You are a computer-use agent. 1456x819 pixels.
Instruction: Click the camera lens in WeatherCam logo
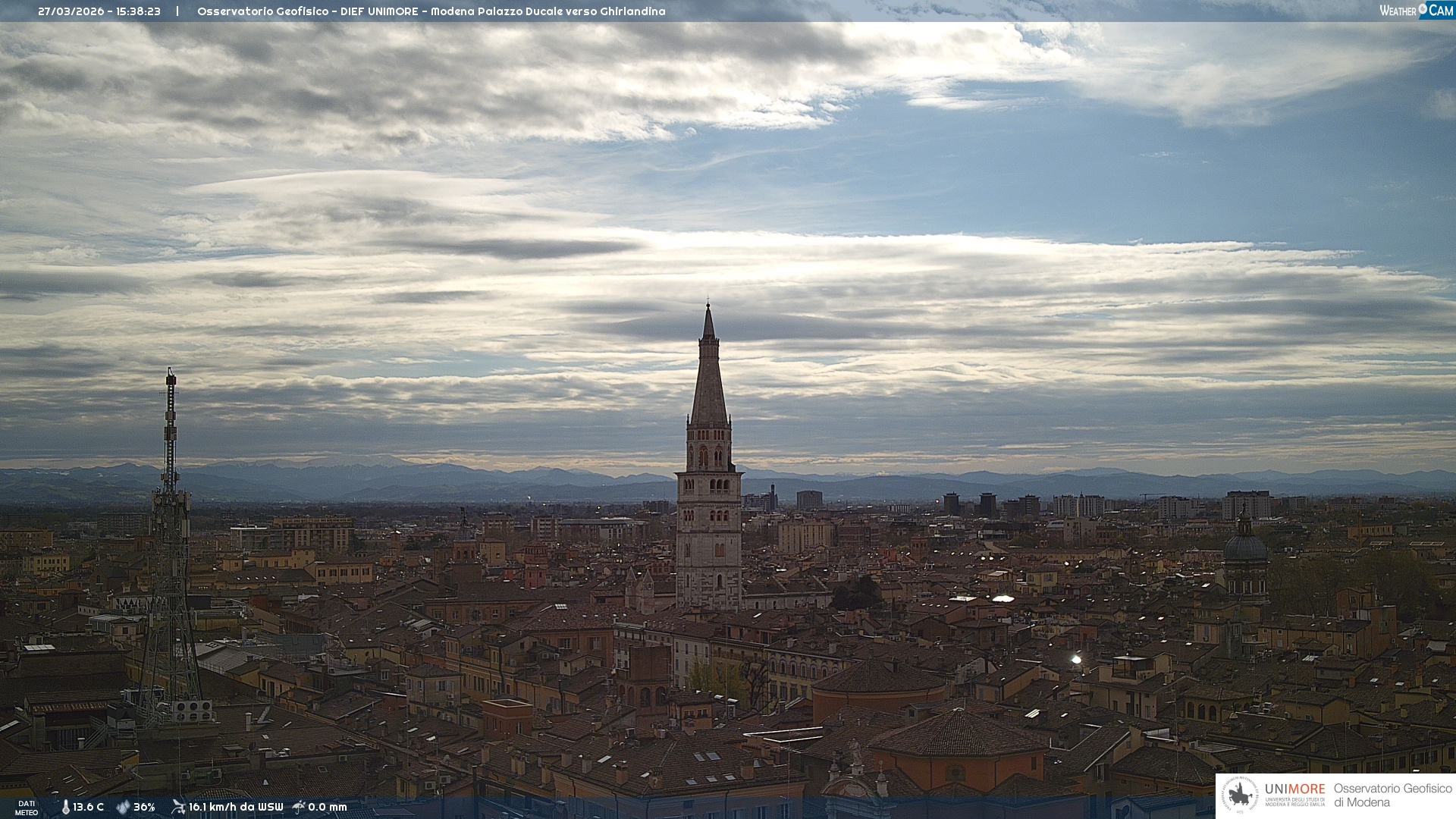[x=1423, y=9]
